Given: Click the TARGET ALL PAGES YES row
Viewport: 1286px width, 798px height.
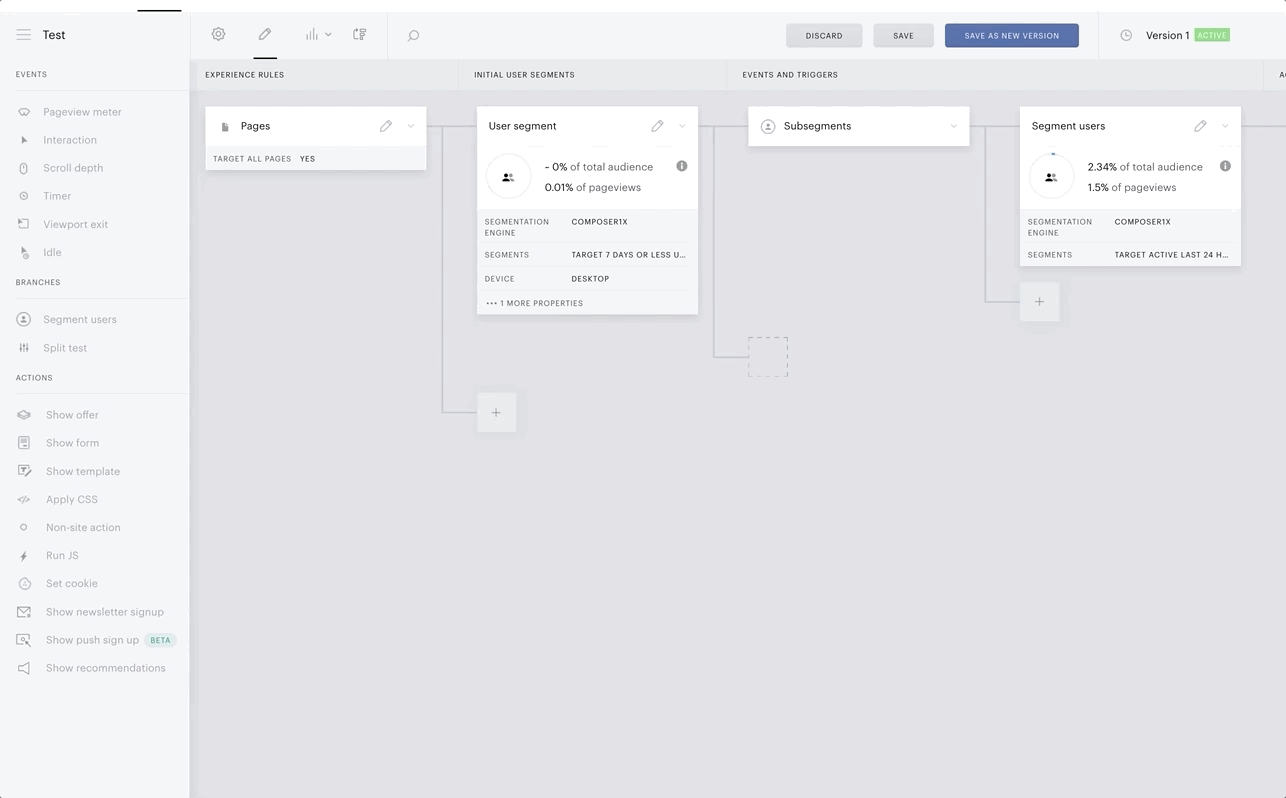Looking at the screenshot, I should point(316,158).
